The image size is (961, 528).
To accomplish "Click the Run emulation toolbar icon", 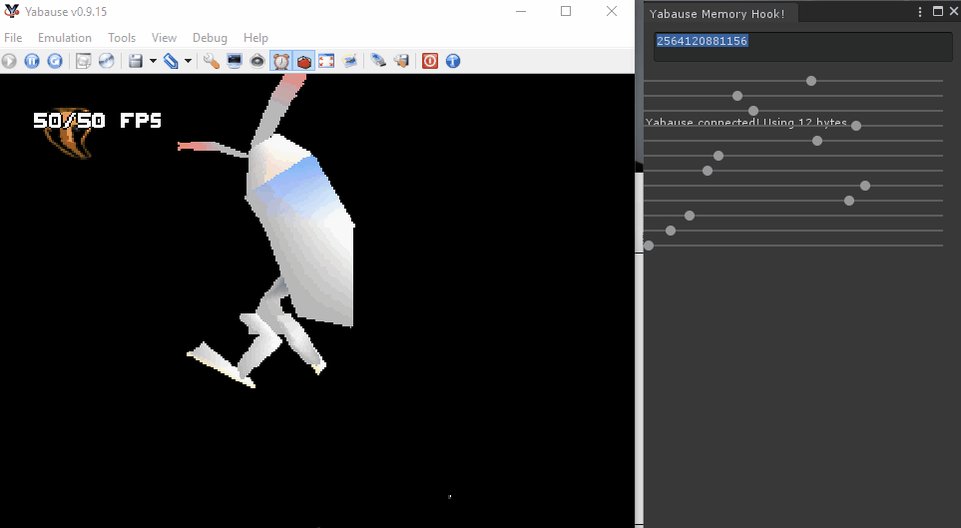I will 9,61.
